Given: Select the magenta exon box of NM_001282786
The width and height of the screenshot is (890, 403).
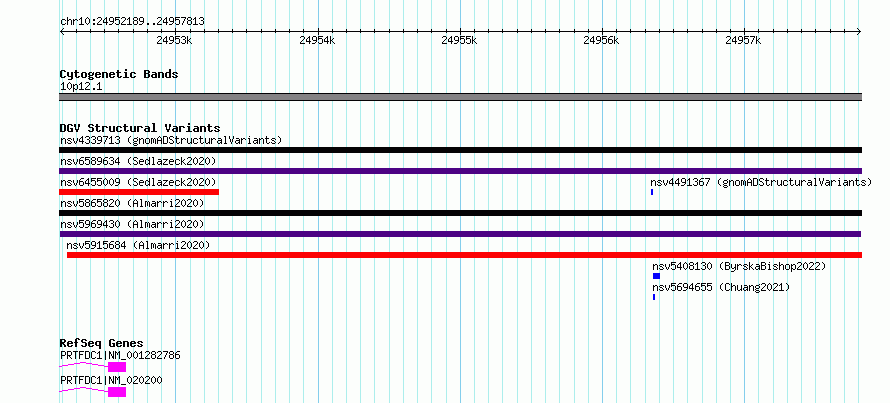Looking at the screenshot, I should tap(117, 367).
